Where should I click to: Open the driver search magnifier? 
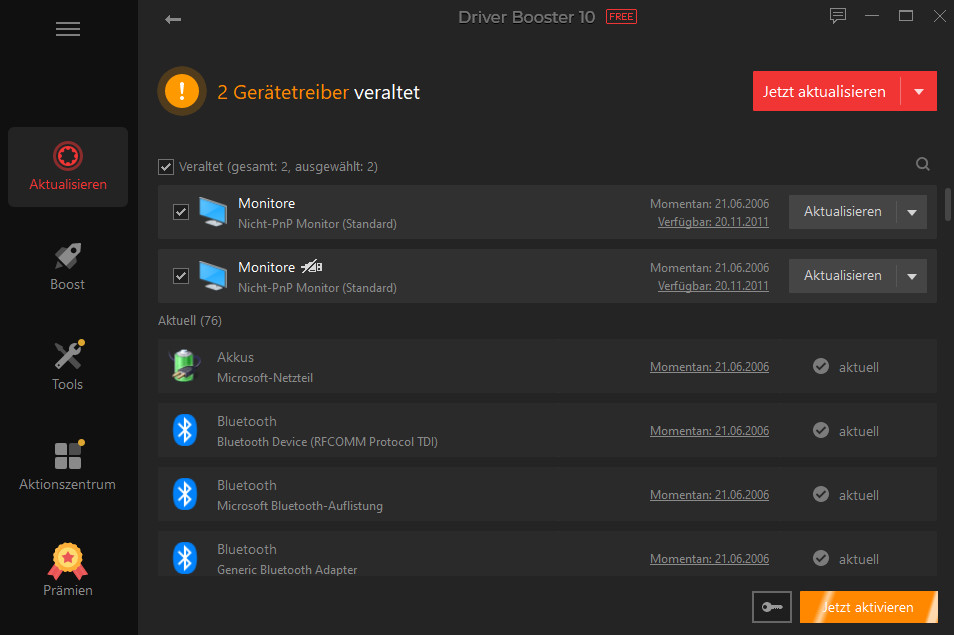(922, 164)
